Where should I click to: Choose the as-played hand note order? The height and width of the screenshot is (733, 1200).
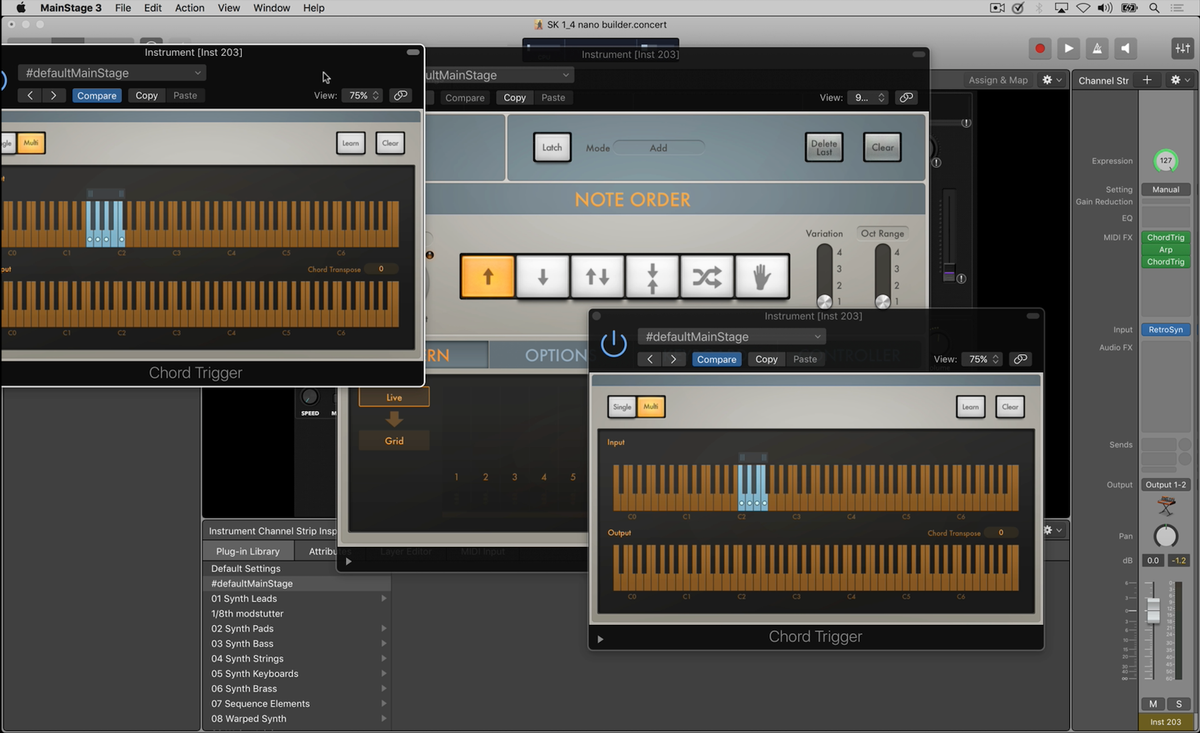[x=761, y=276]
